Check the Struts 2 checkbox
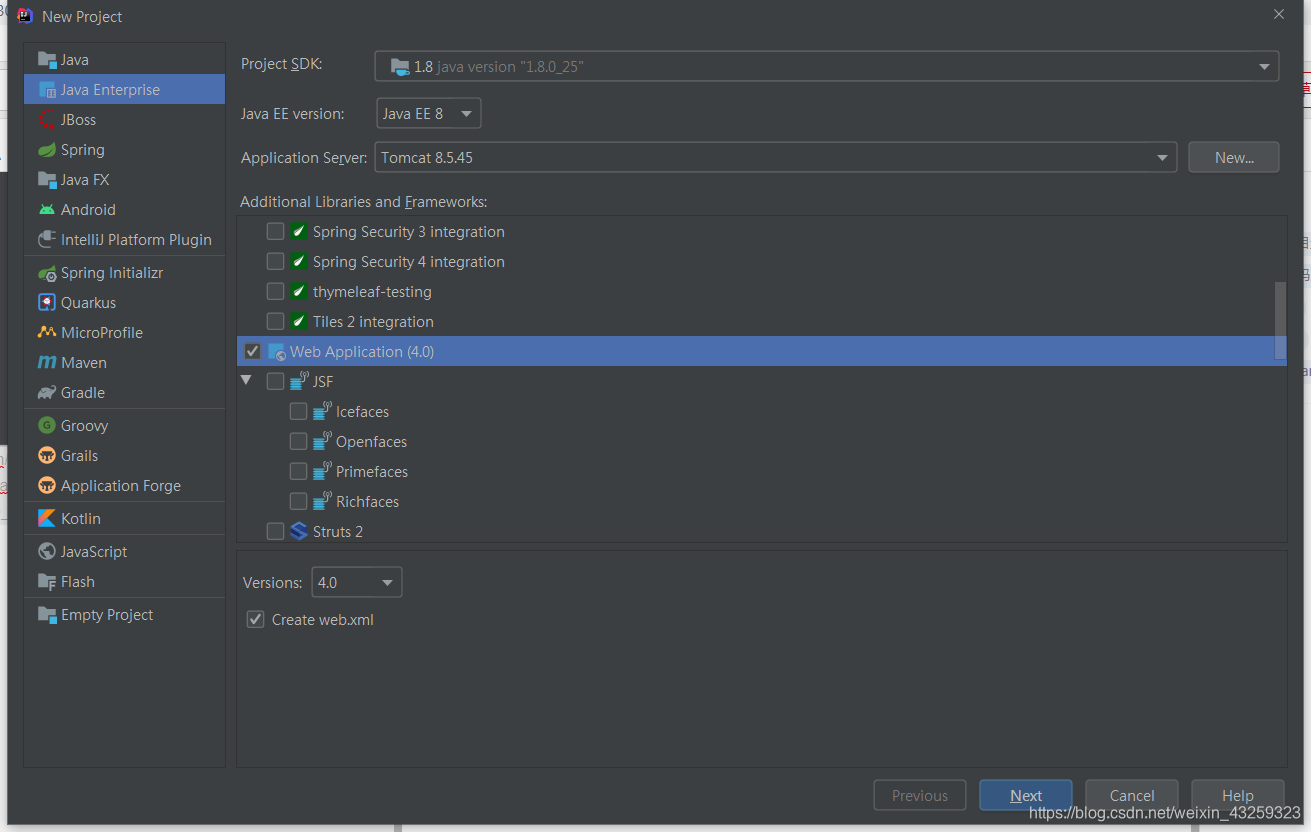Image resolution: width=1311 pixels, height=832 pixels. tap(275, 532)
